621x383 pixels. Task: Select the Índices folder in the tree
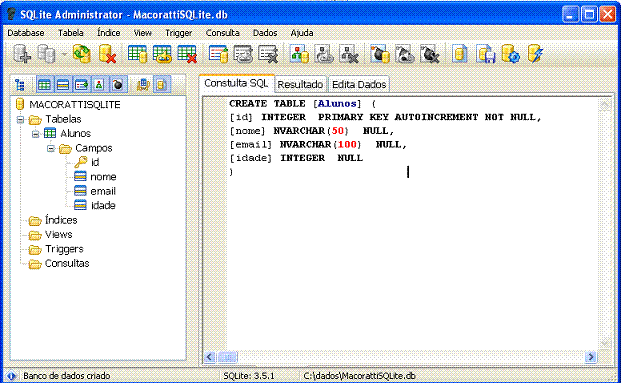tap(61, 220)
